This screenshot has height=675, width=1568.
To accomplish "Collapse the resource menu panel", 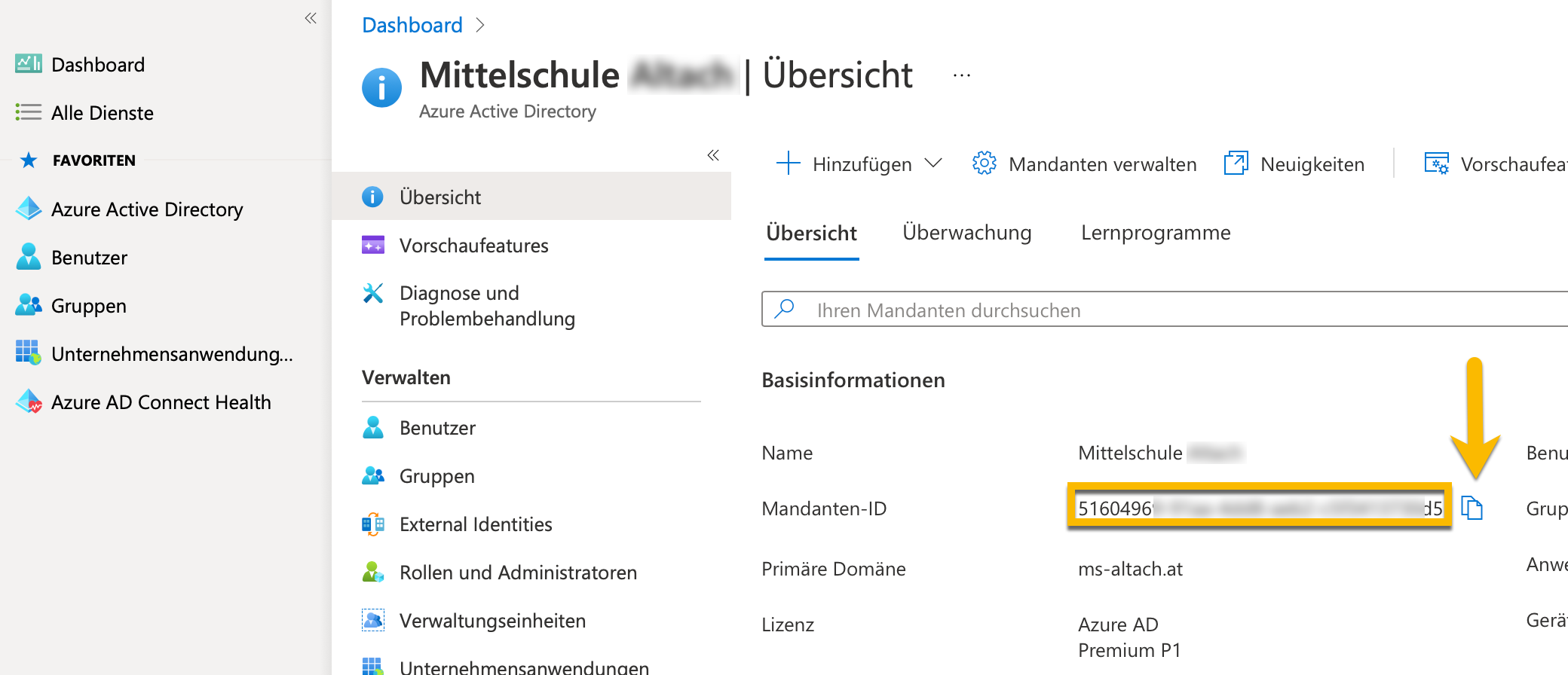I will click(x=712, y=155).
